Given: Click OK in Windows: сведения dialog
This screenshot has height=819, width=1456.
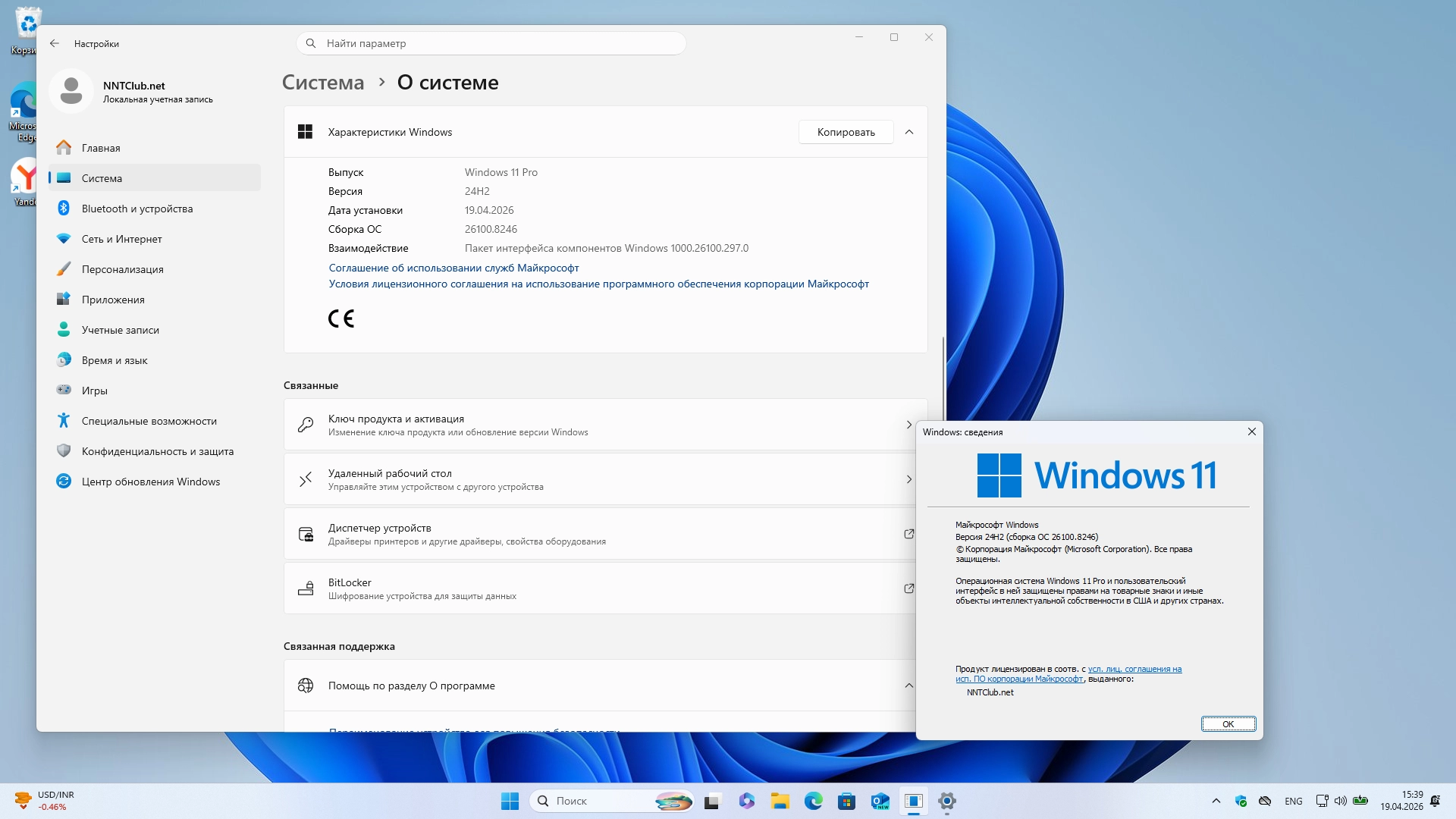Looking at the screenshot, I should pos(1228,724).
